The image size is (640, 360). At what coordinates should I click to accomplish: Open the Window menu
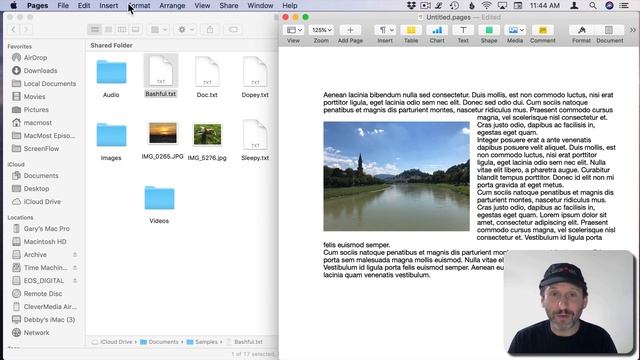click(x=260, y=5)
